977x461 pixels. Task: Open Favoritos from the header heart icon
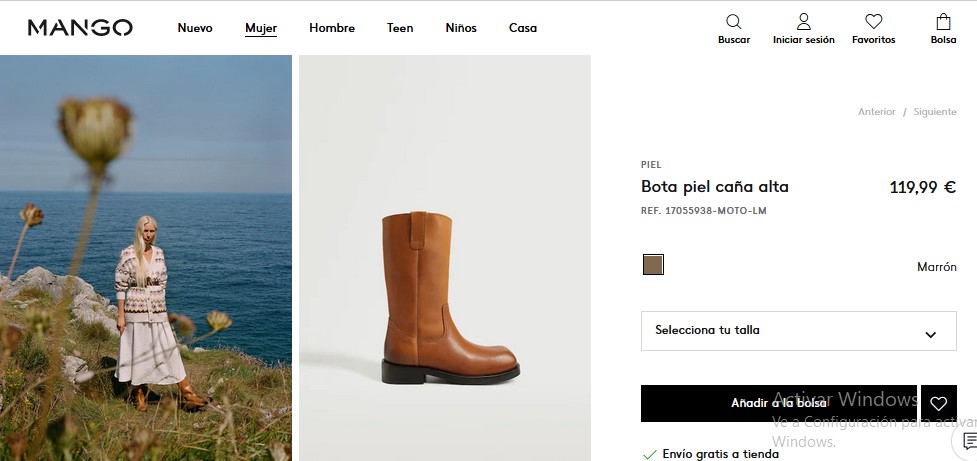click(x=873, y=22)
